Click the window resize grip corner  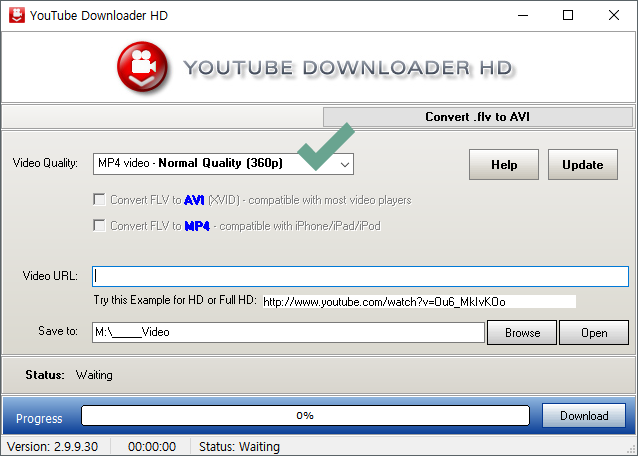(632, 450)
